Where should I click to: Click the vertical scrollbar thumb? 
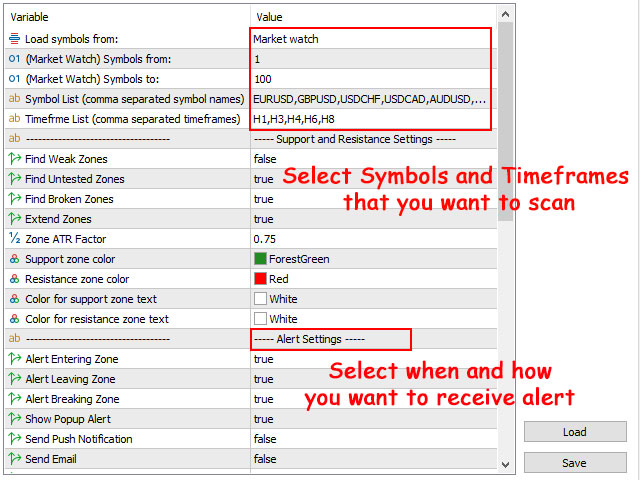(x=505, y=122)
